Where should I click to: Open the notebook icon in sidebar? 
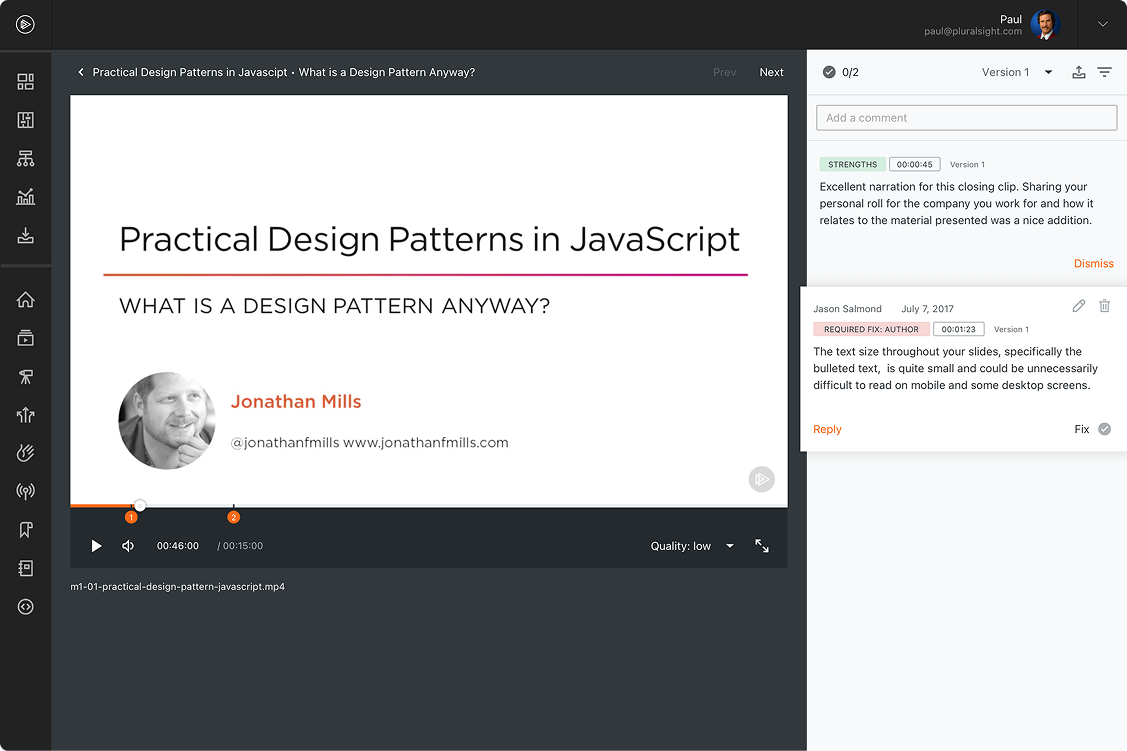point(25,568)
